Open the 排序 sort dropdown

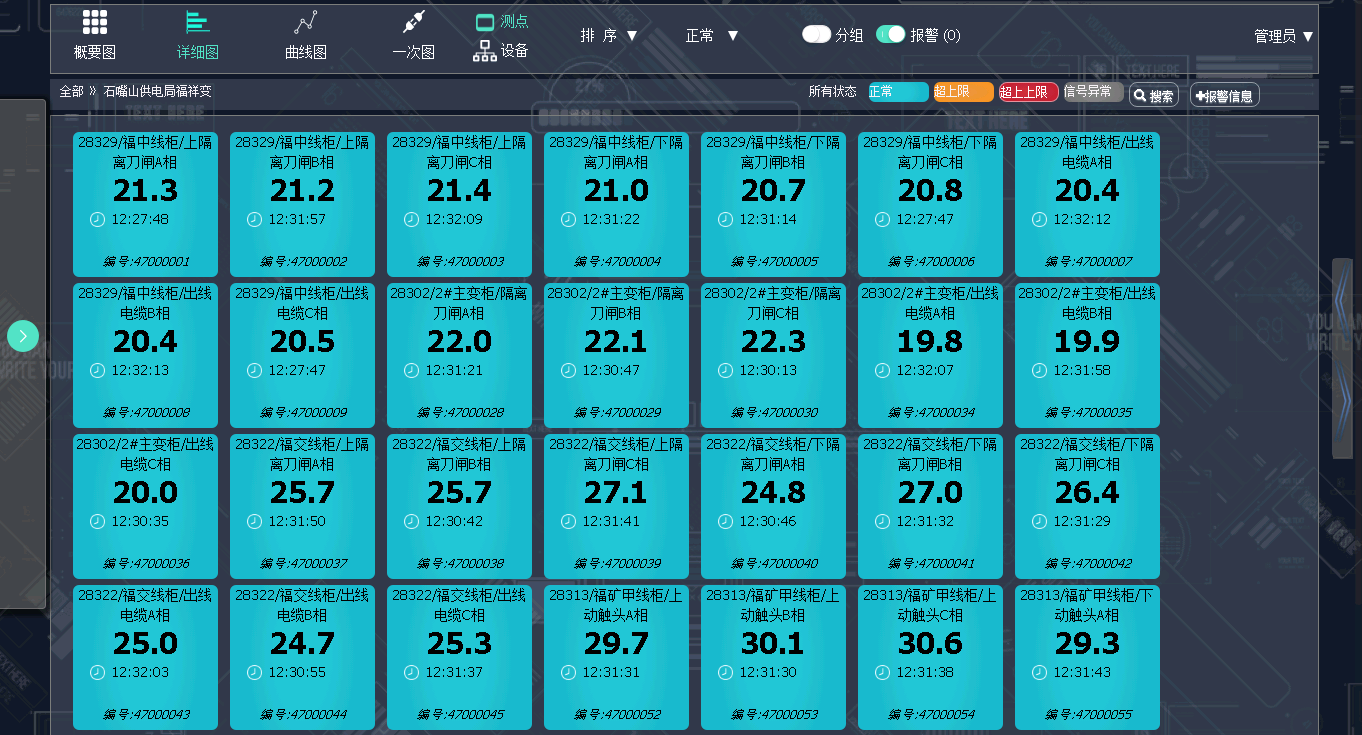tap(609, 35)
